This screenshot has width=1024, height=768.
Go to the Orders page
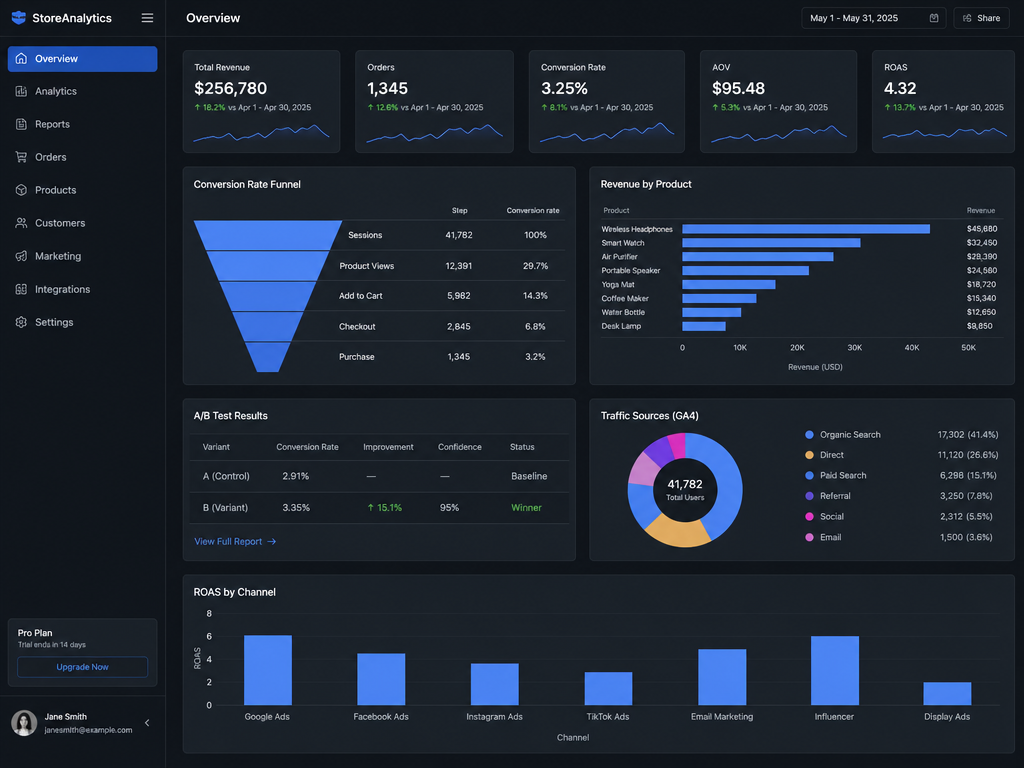(x=82, y=157)
